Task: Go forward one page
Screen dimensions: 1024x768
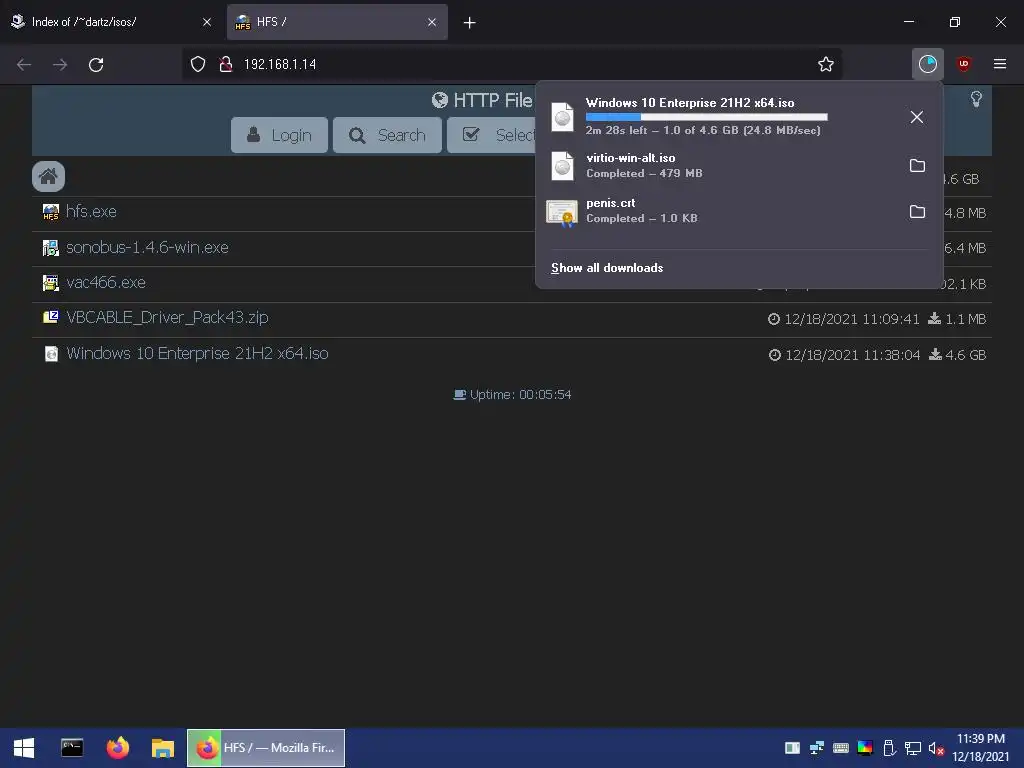Action: tap(60, 65)
